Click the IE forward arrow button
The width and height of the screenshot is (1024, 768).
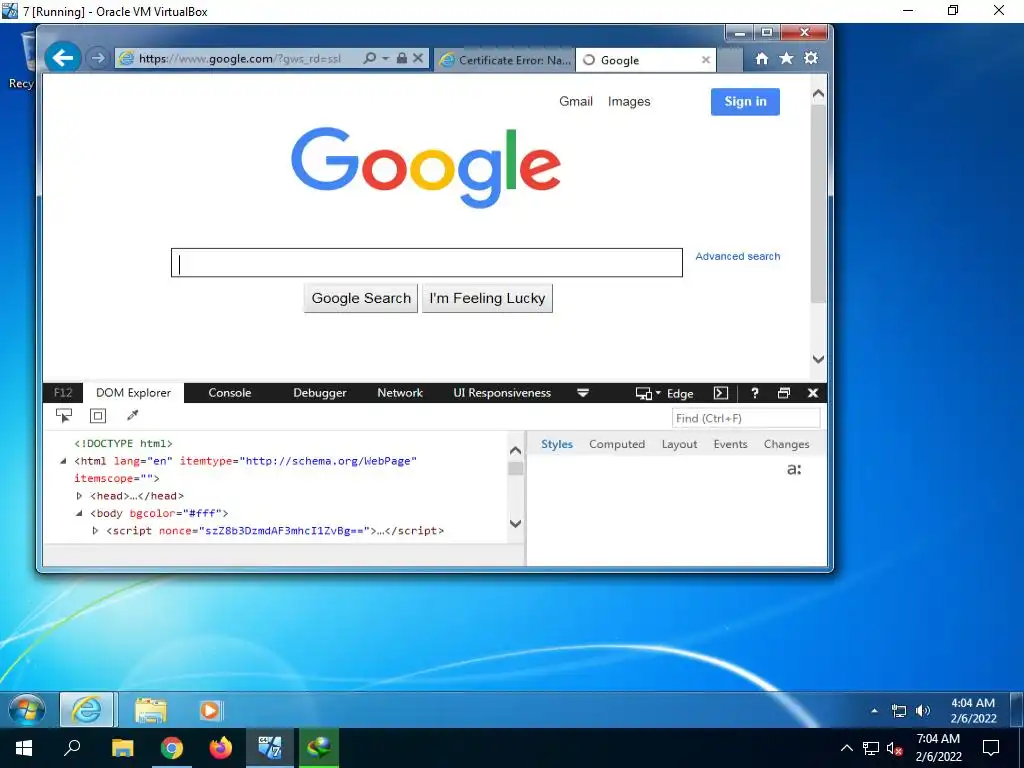[x=97, y=58]
